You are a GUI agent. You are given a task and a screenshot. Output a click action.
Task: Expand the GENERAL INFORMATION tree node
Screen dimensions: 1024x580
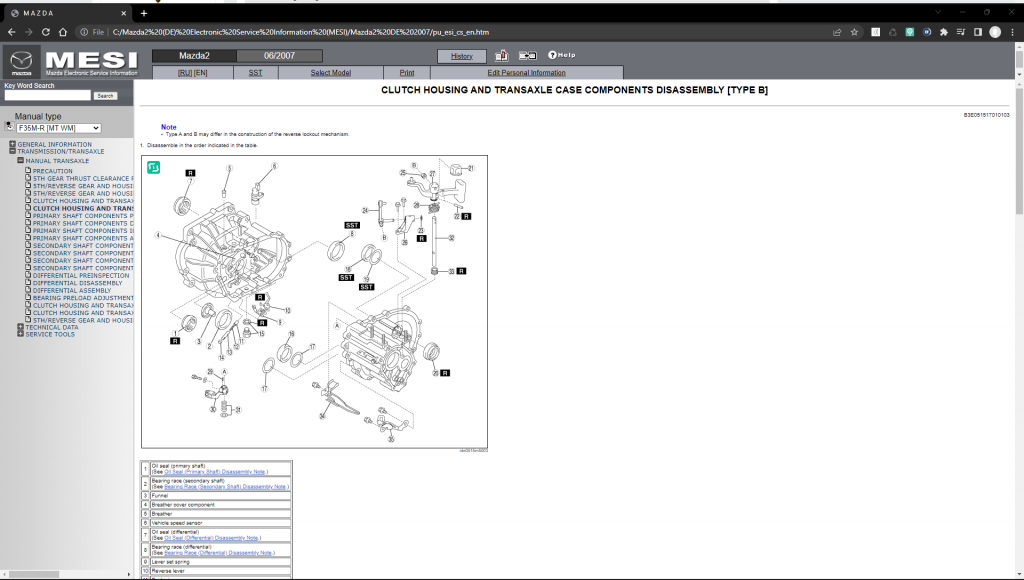pos(13,144)
